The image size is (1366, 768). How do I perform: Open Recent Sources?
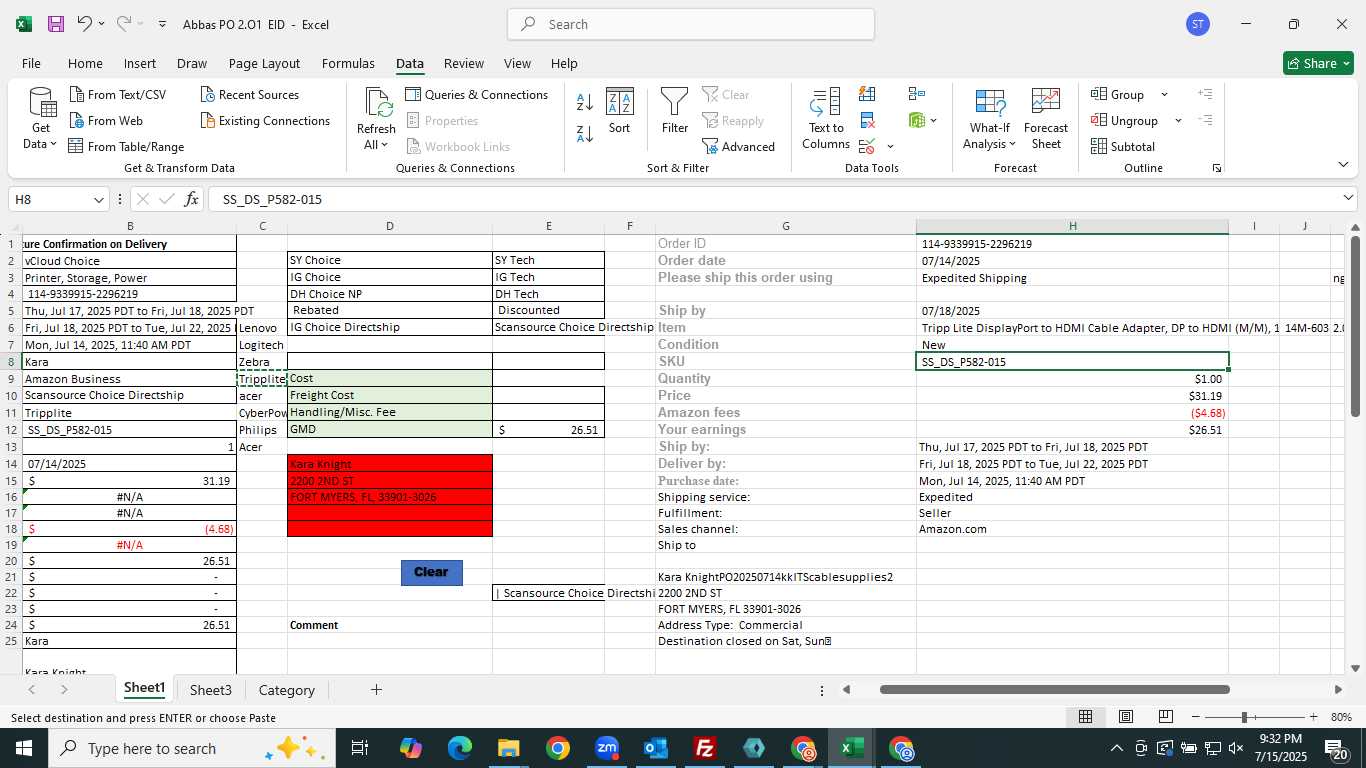pyautogui.click(x=250, y=95)
